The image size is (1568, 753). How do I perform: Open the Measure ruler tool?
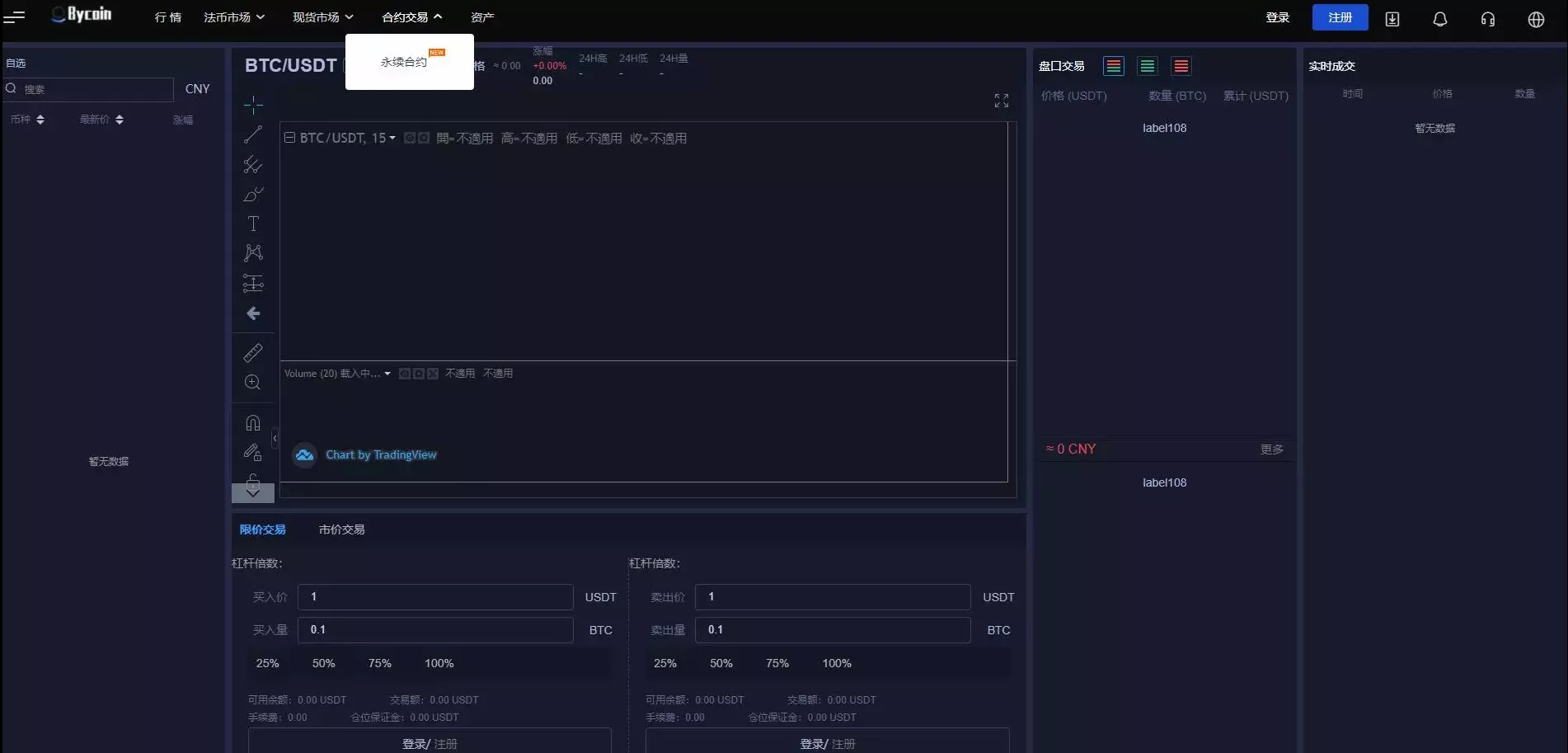252,353
